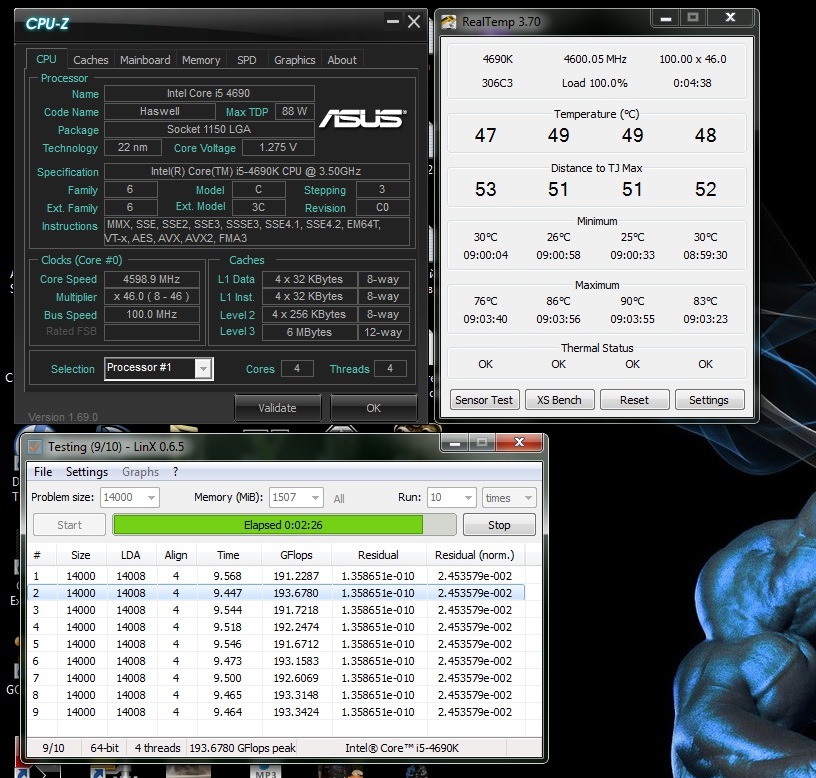Click the RealTemp title bar icon
The image size is (816, 778).
[448, 22]
